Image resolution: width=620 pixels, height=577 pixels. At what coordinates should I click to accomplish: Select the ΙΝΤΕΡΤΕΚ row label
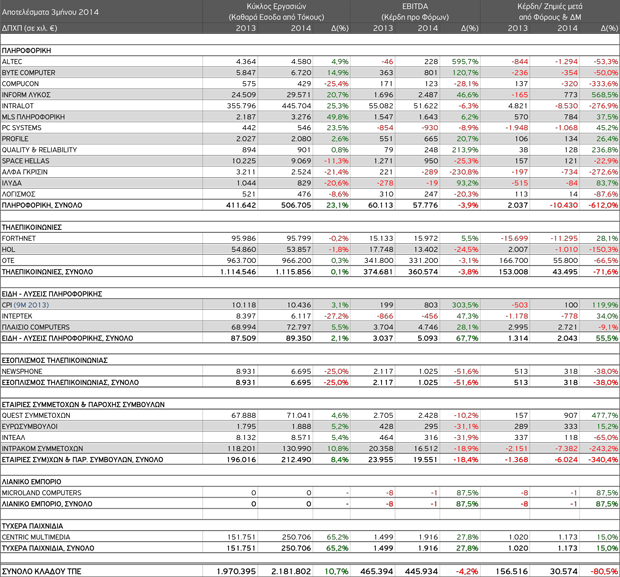pyautogui.click(x=17, y=316)
